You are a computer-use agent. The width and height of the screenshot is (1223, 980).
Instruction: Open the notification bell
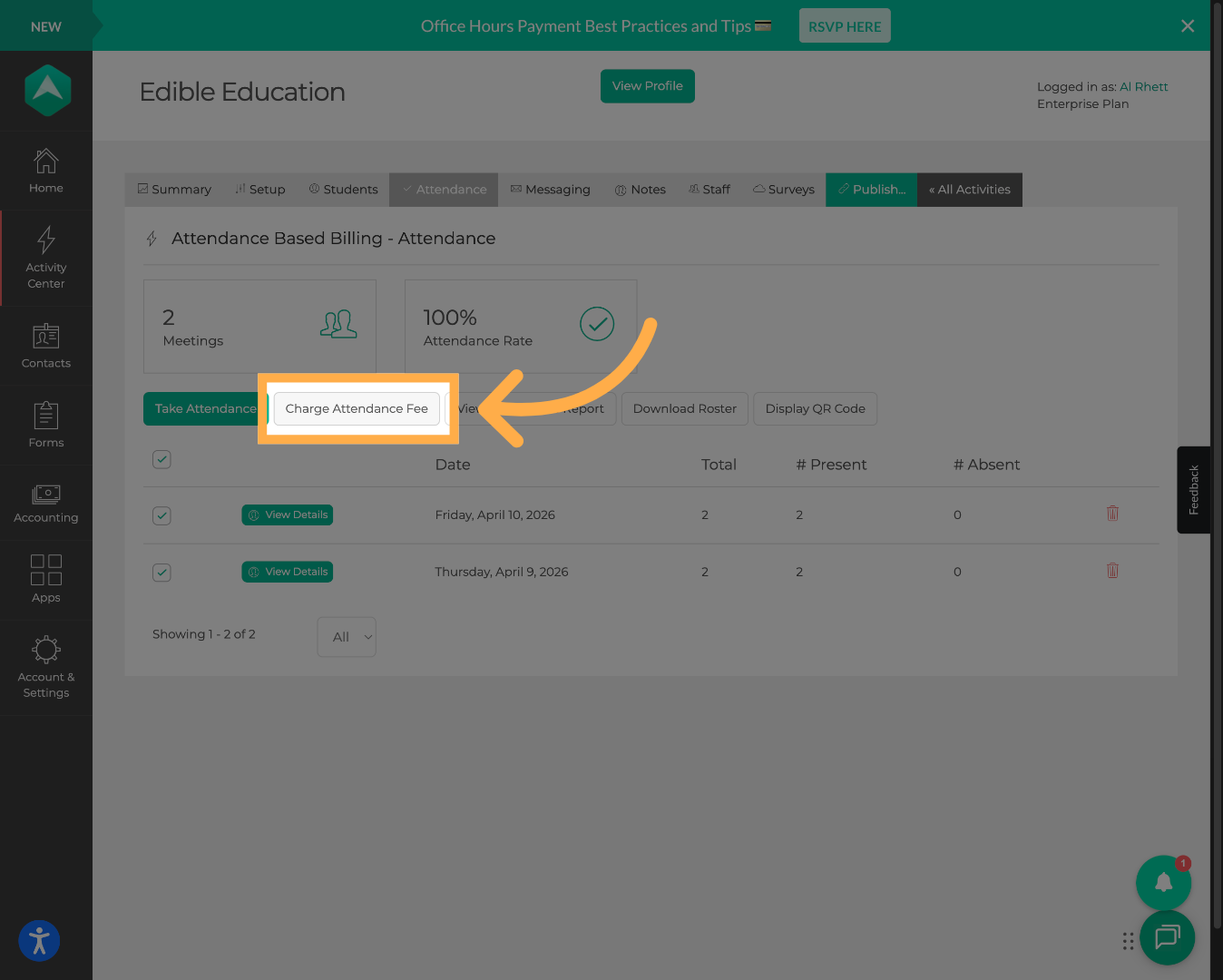[1163, 882]
